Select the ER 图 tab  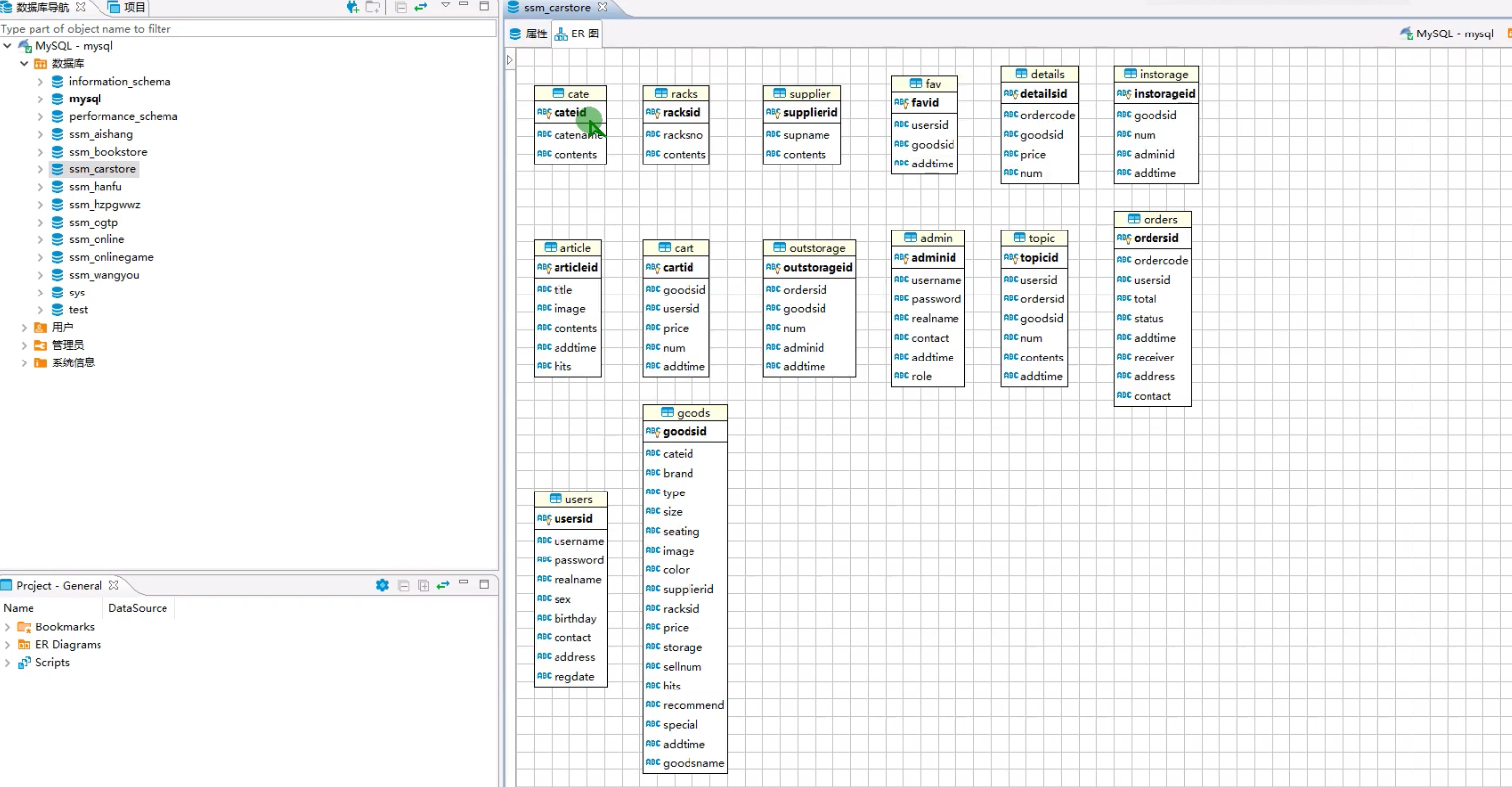(x=576, y=33)
